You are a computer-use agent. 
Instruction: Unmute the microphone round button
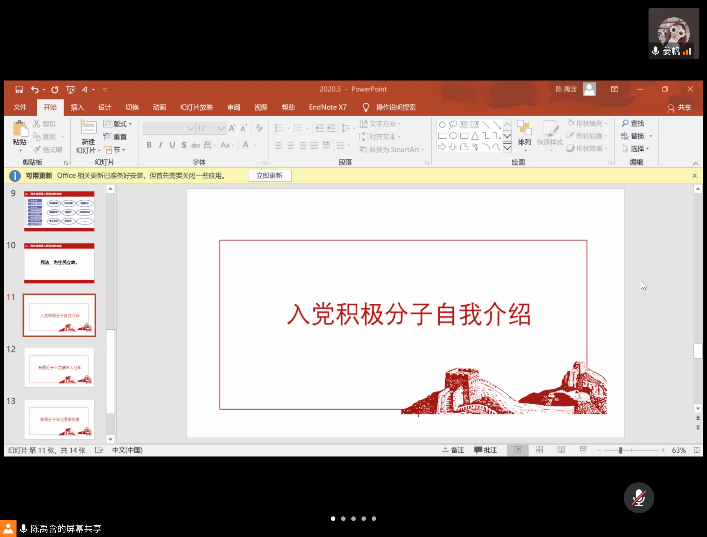point(638,497)
